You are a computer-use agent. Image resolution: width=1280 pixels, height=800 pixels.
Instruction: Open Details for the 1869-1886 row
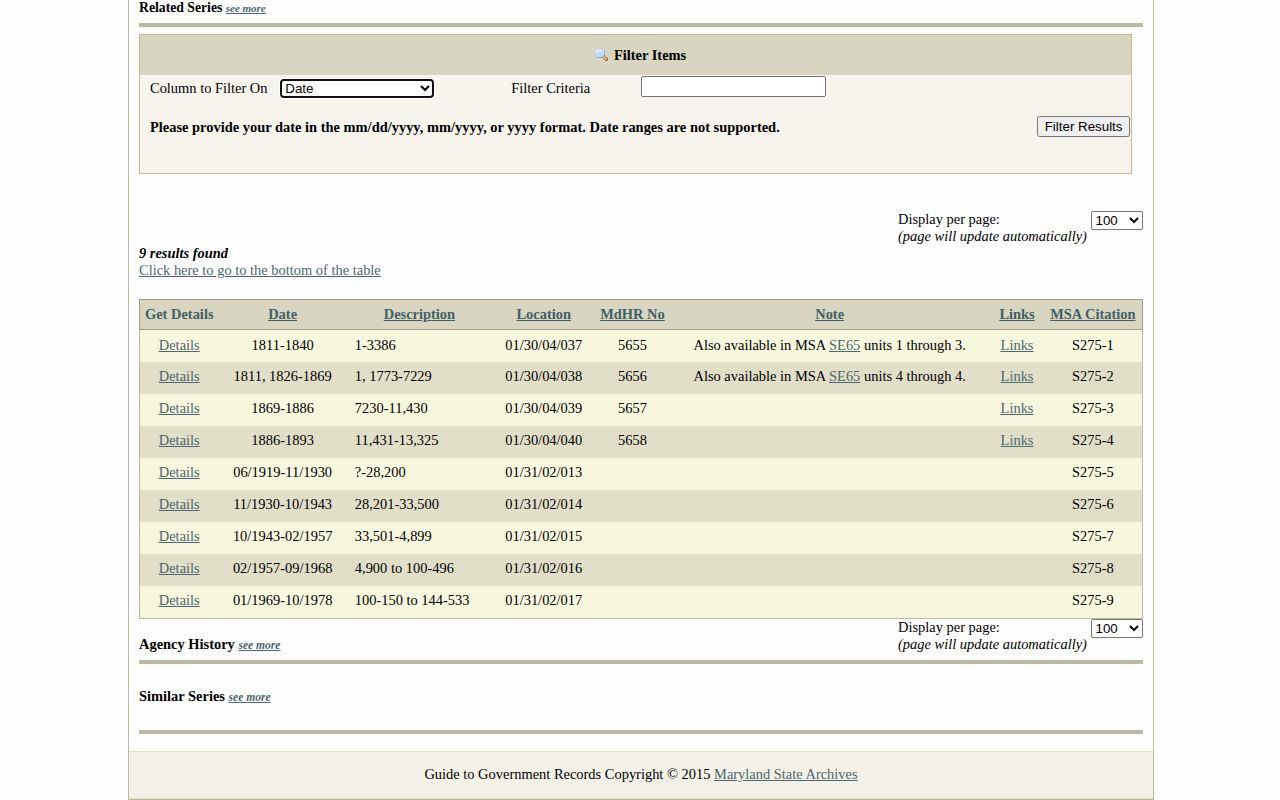[x=179, y=408]
